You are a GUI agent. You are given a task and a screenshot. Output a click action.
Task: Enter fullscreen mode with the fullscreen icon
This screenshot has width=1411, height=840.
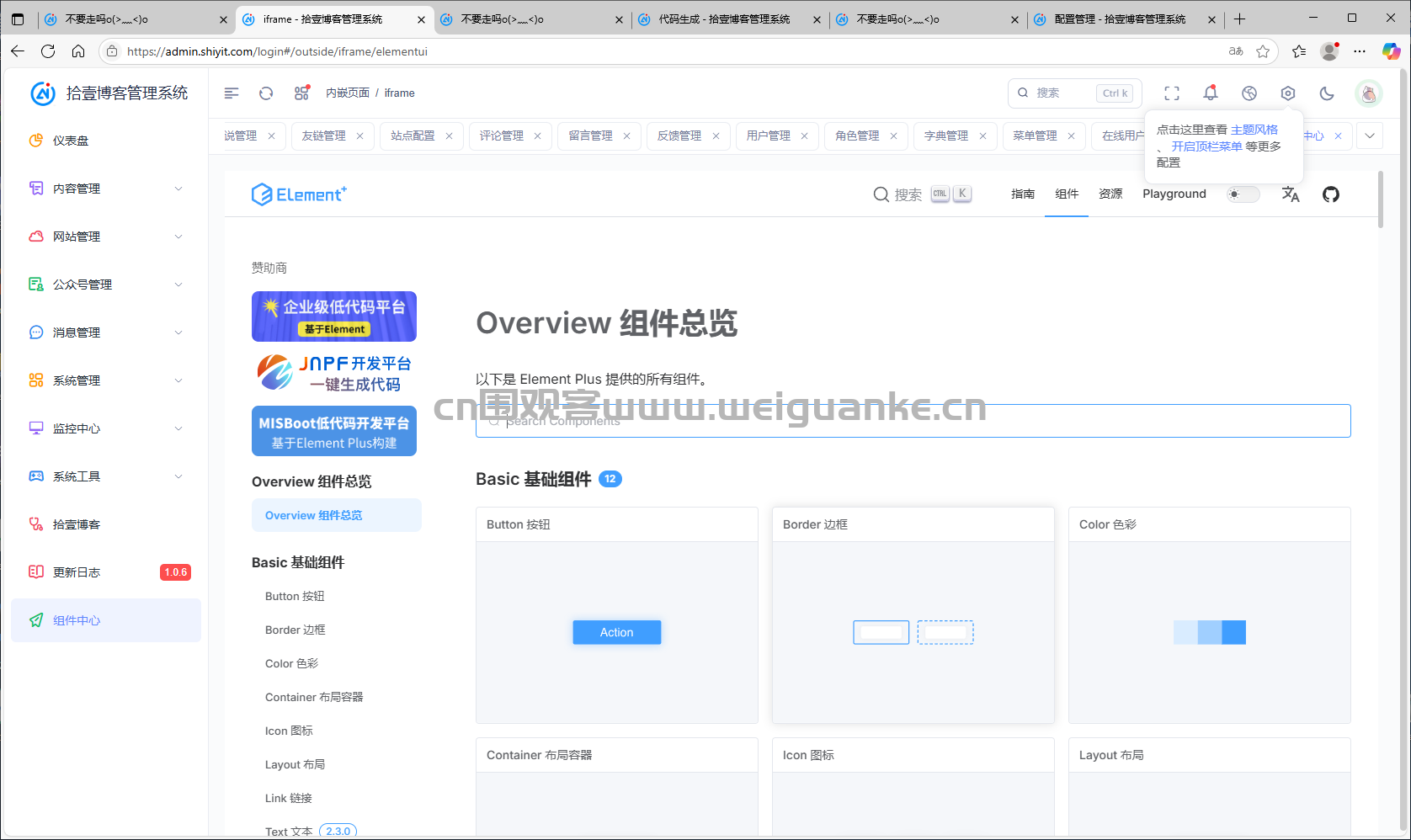(1171, 93)
